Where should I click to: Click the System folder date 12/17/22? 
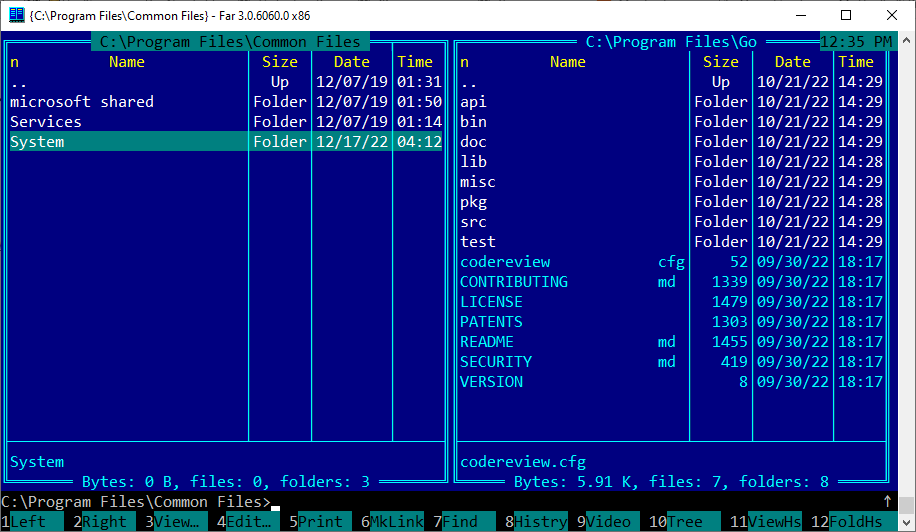click(352, 141)
